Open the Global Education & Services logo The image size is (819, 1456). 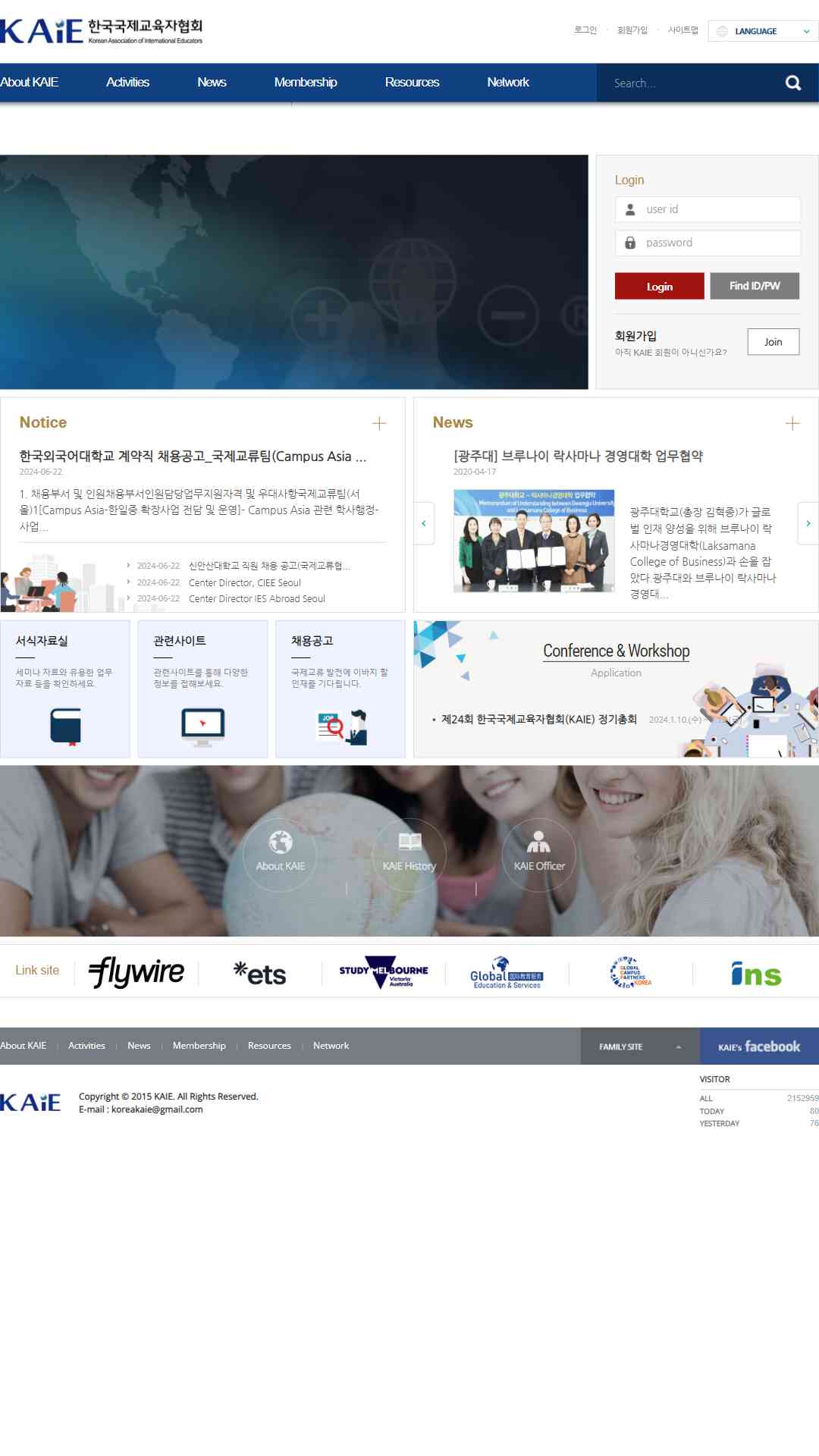(x=507, y=973)
